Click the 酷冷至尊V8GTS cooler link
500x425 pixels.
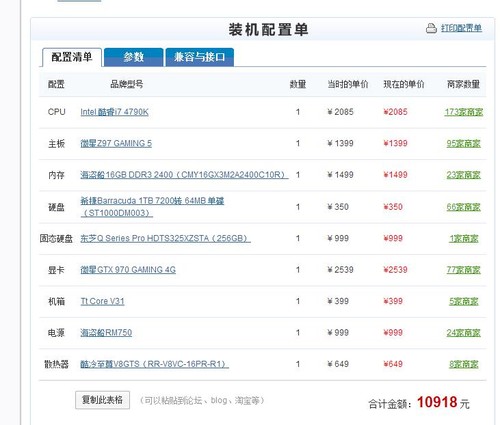tap(154, 364)
